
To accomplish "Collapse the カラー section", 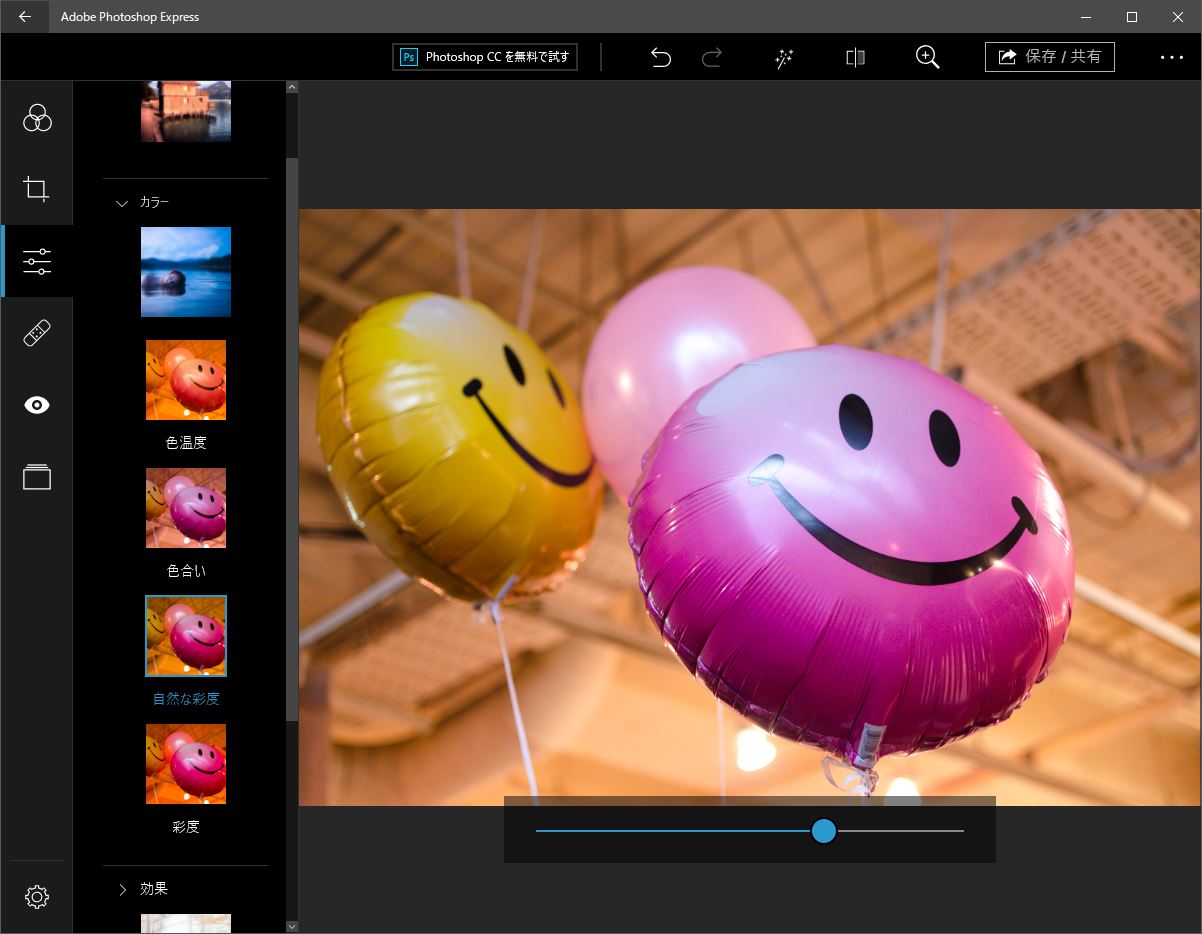I will click(123, 203).
